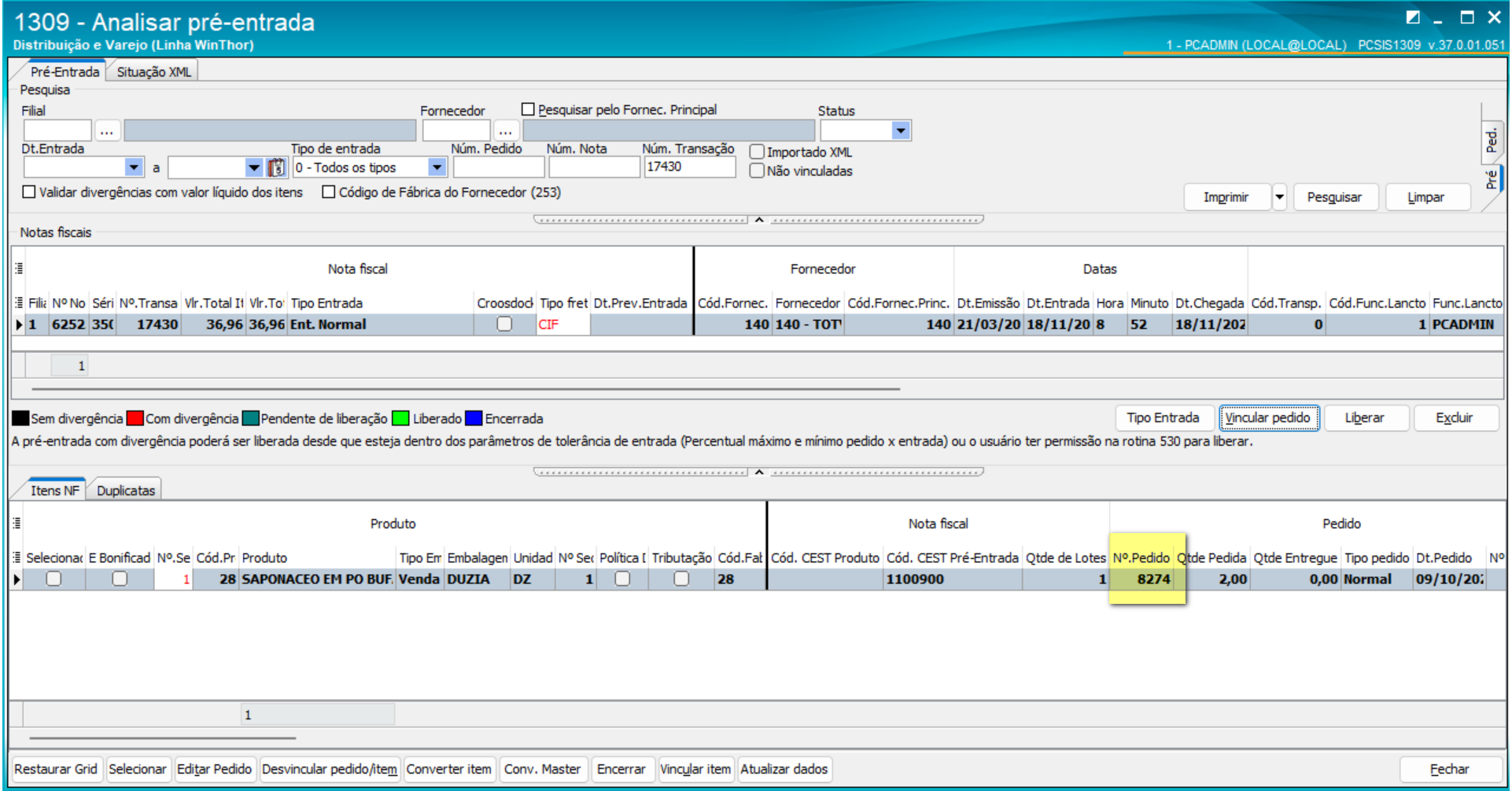1512x791 pixels.
Task: Open the Duplicatas tab
Action: click(x=126, y=491)
